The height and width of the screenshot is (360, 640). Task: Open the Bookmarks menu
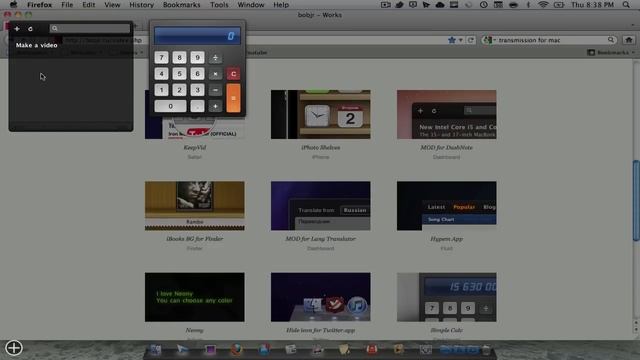(182, 5)
